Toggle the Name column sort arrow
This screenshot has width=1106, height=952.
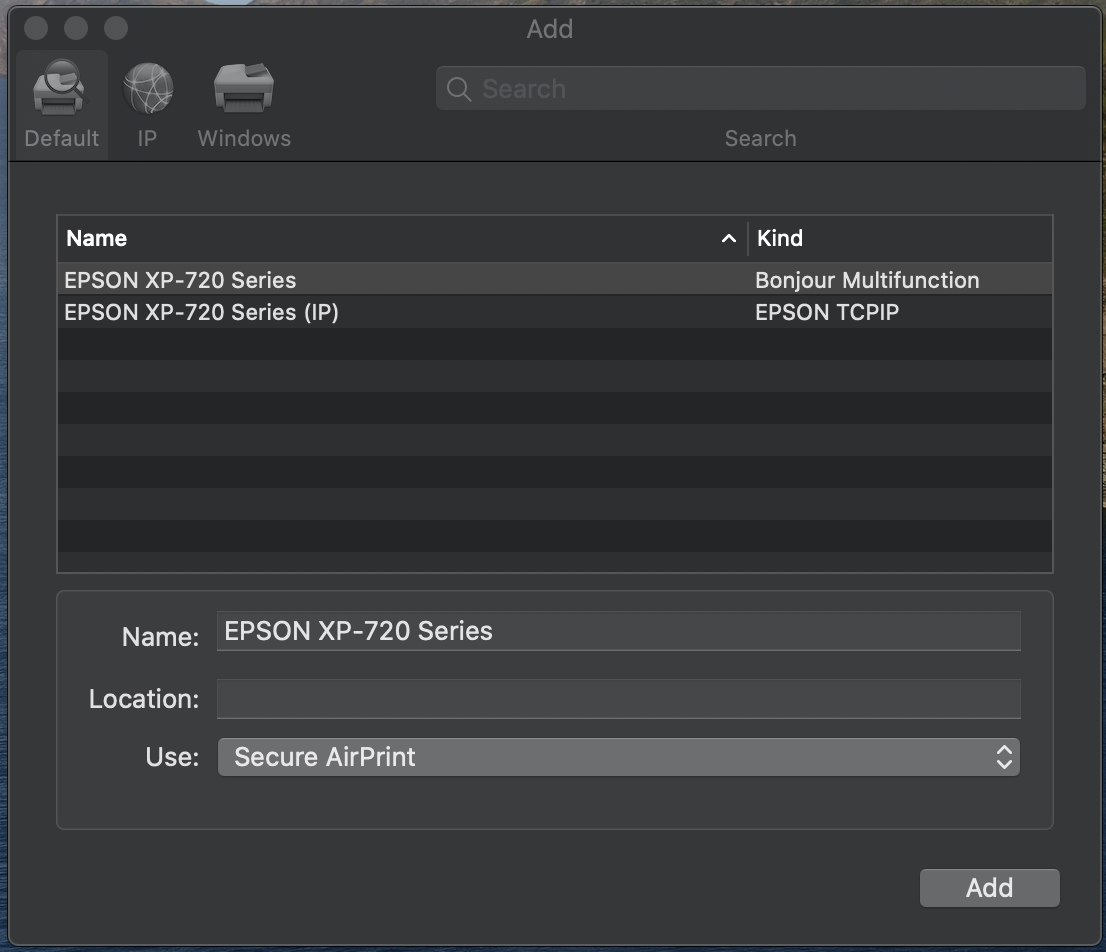point(729,239)
